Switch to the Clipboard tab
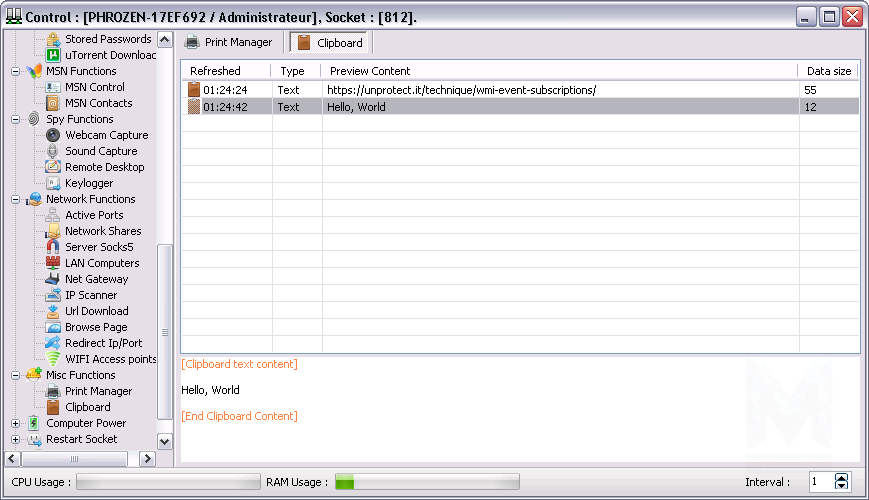This screenshot has height=500, width=869. [330, 43]
